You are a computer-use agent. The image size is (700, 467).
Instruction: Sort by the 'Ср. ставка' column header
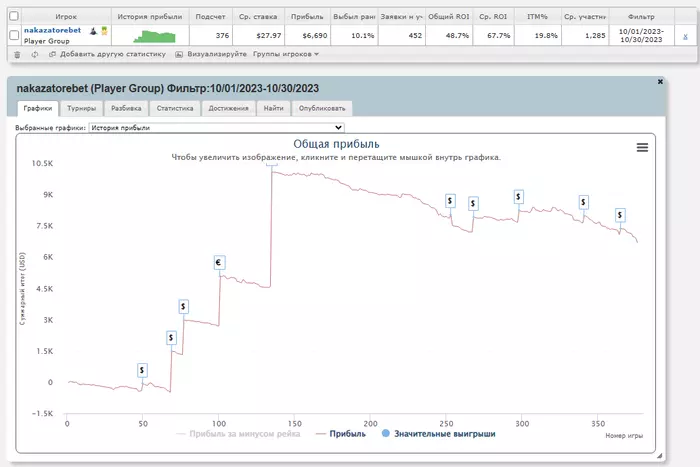[258, 17]
